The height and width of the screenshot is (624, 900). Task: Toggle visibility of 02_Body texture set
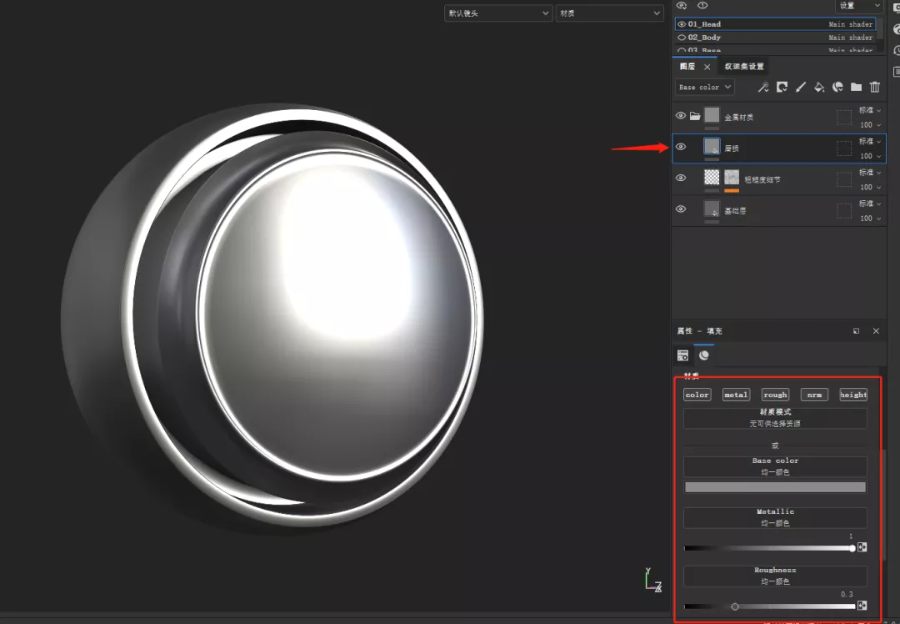click(x=682, y=37)
